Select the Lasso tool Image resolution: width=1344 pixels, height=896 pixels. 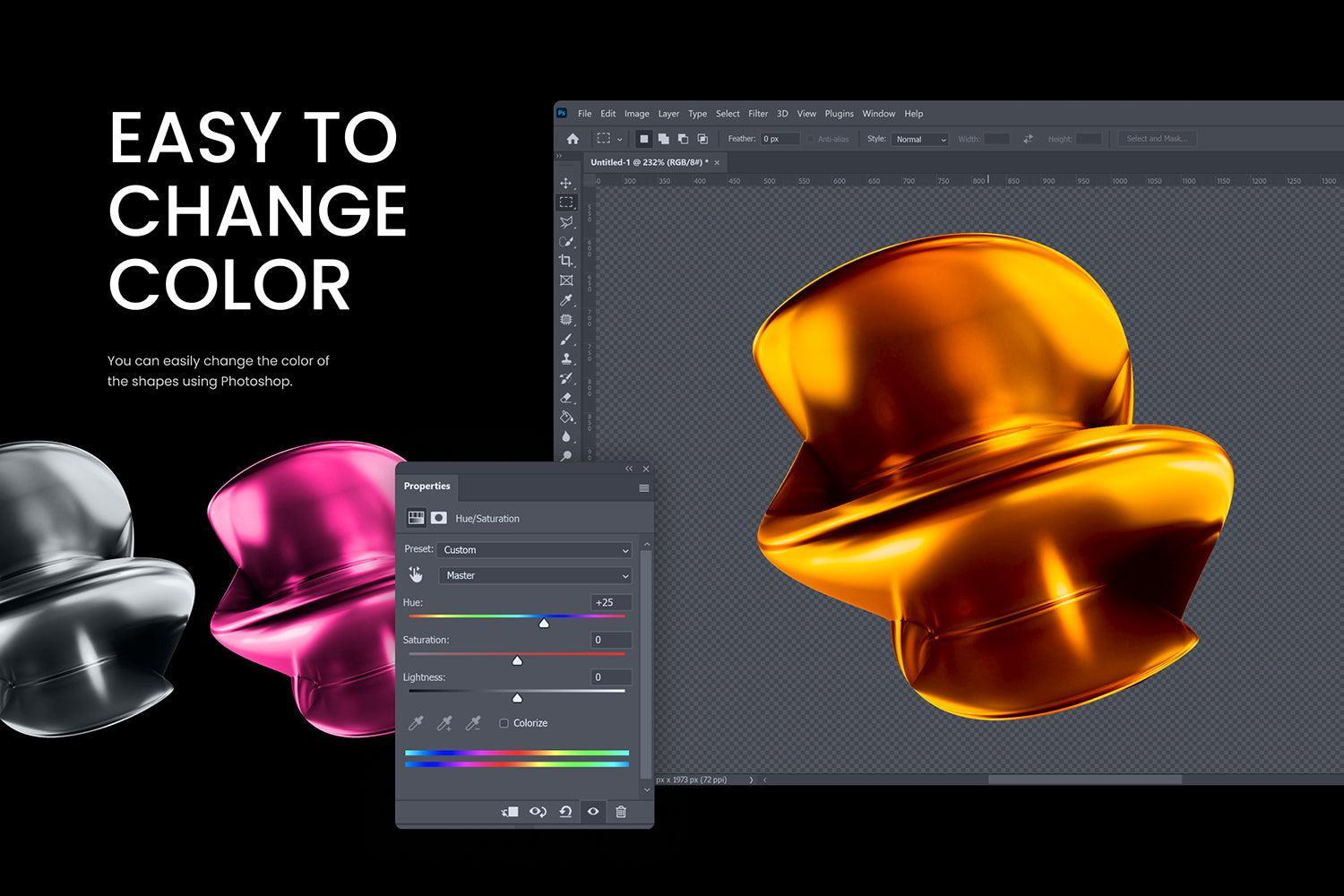pos(566,222)
